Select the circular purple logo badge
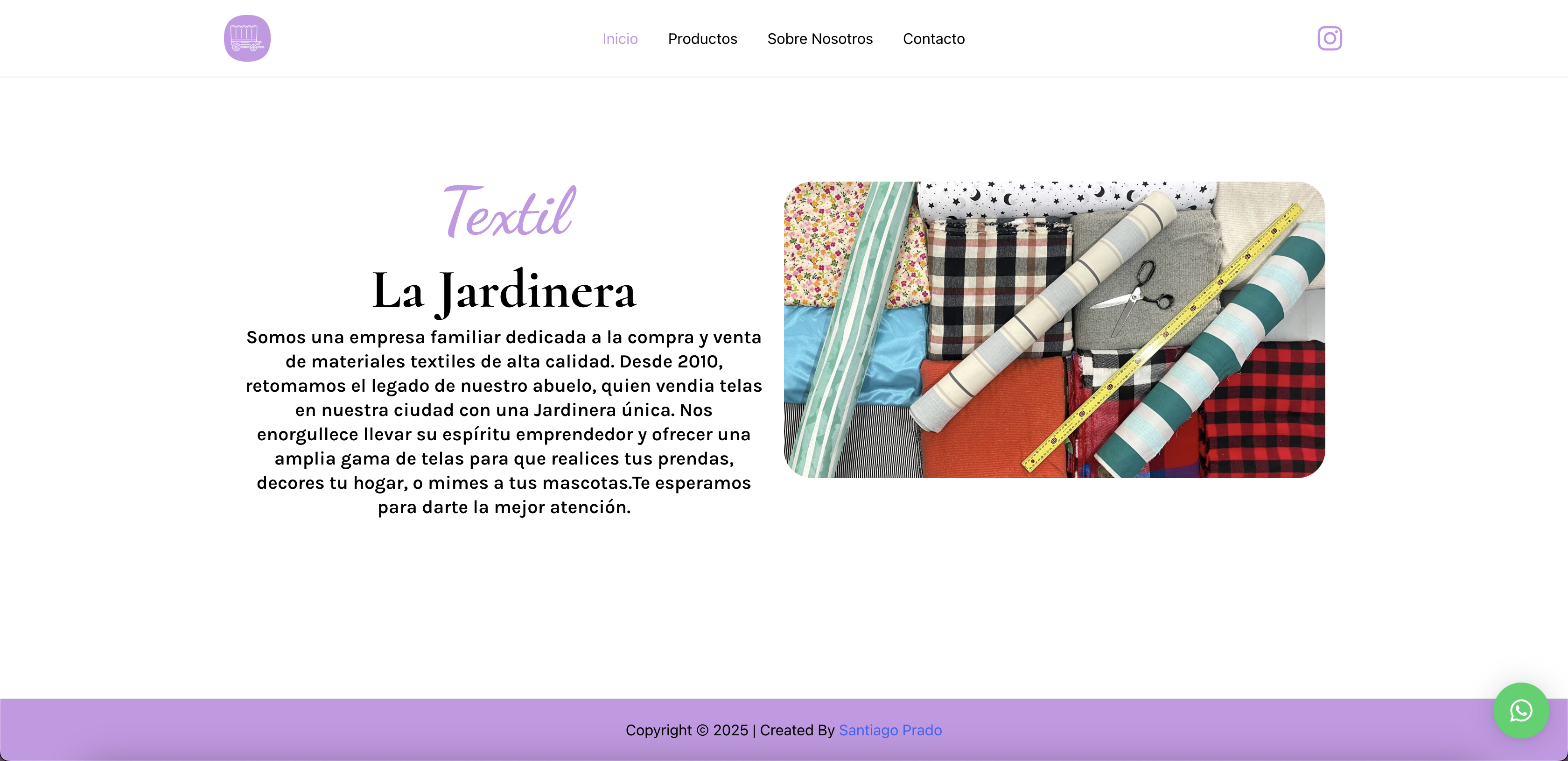The image size is (1568, 761). pyautogui.click(x=247, y=38)
